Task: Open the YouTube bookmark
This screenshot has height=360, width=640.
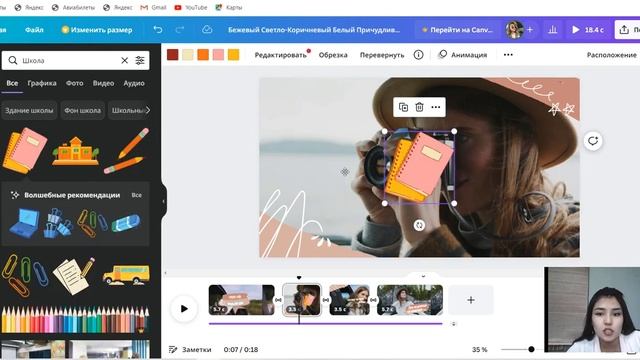Action: (191, 7)
